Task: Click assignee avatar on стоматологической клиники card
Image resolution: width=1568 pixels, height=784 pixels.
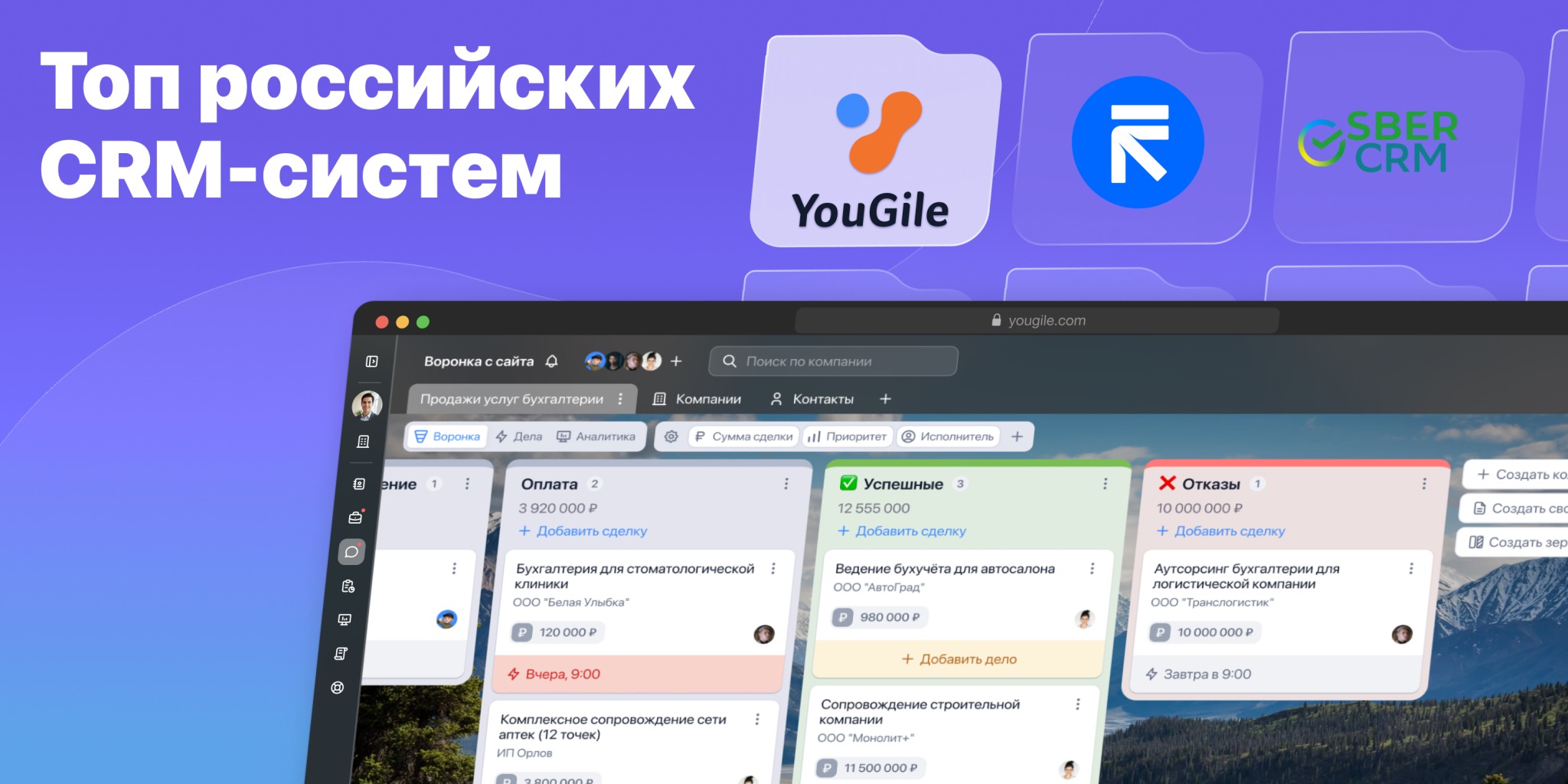Action: [x=764, y=634]
